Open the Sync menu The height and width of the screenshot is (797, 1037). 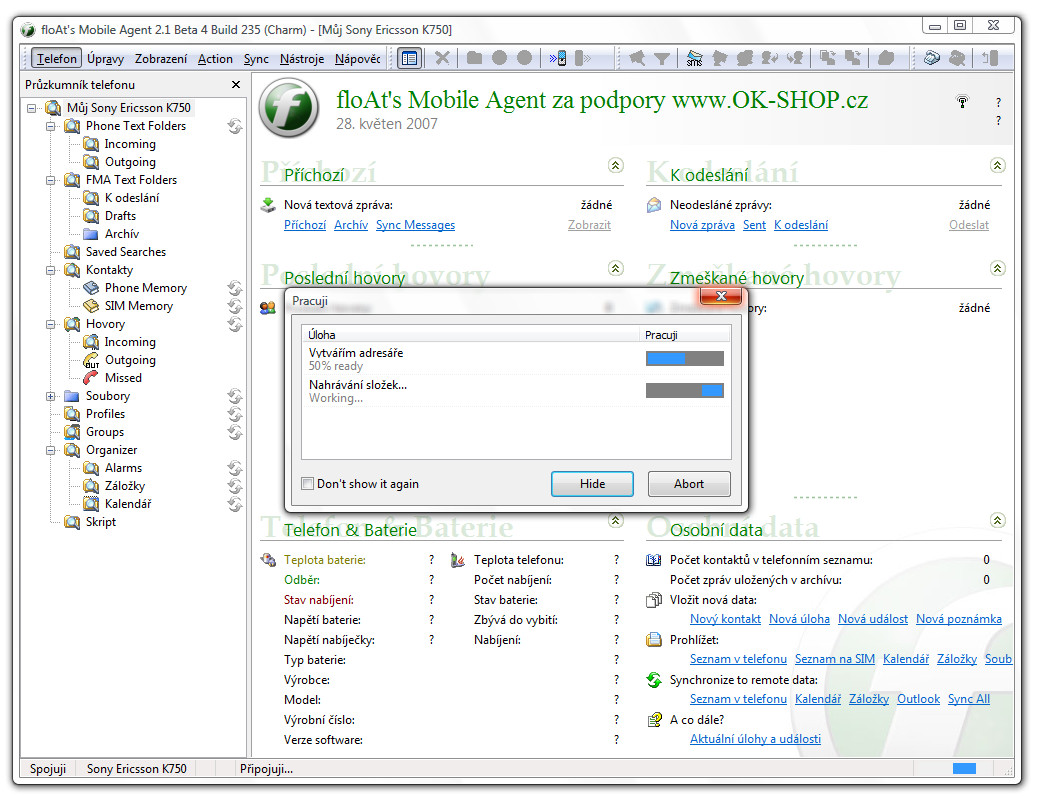click(256, 59)
